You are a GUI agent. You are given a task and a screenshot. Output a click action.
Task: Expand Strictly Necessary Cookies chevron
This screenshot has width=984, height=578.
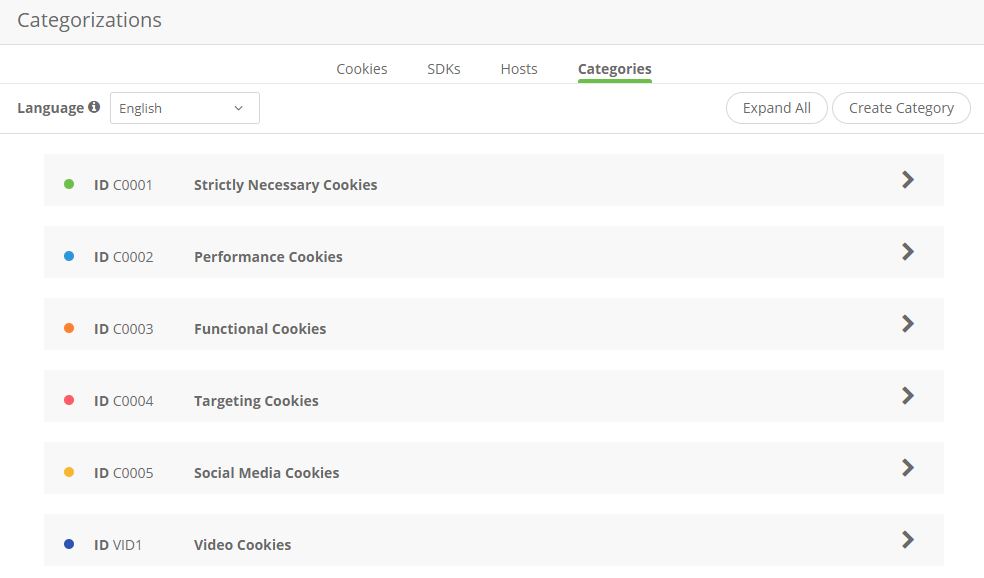click(907, 180)
